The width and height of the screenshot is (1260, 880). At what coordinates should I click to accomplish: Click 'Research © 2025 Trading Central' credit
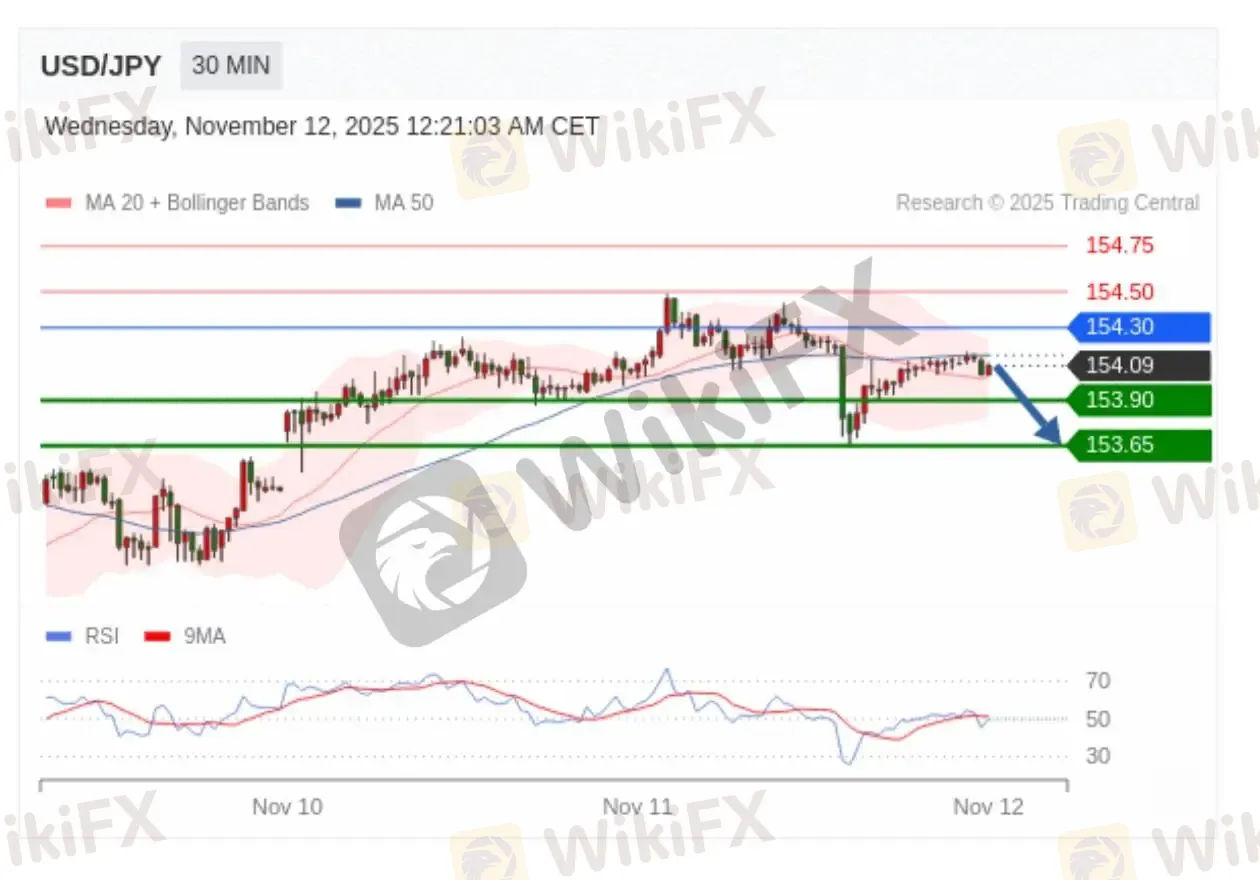1047,203
